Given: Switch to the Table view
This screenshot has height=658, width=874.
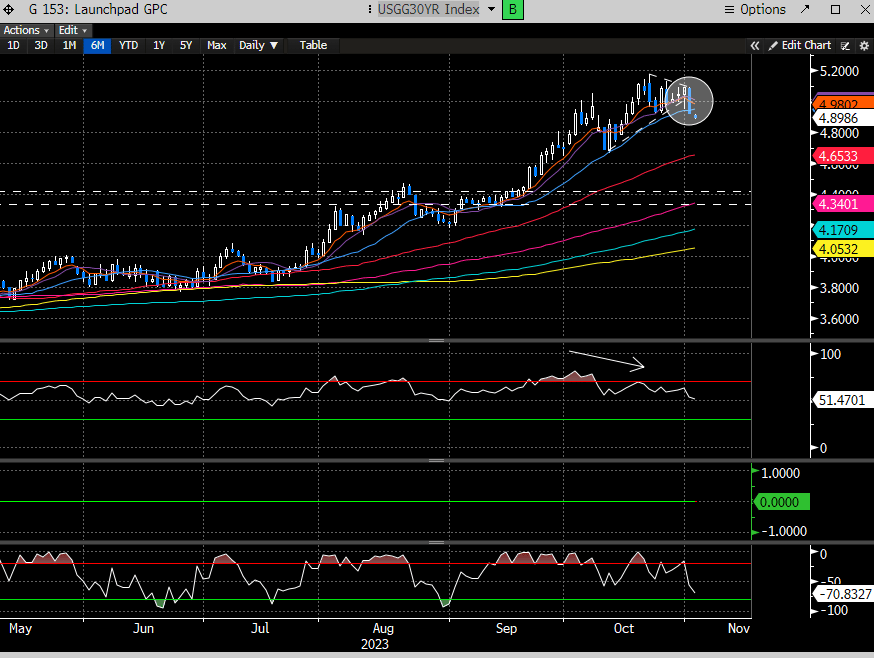Looking at the screenshot, I should tap(313, 45).
